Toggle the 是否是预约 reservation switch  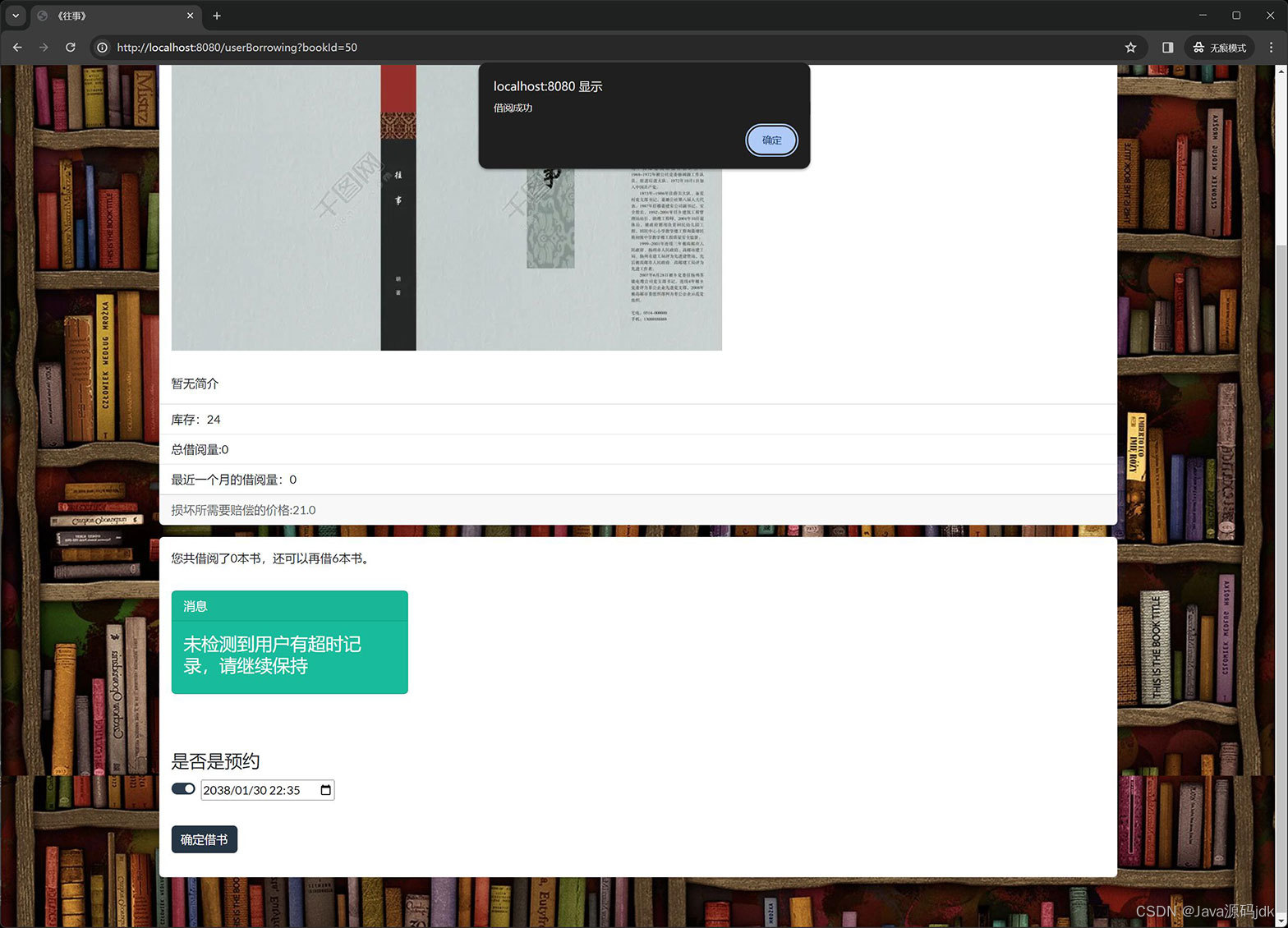[x=183, y=788]
